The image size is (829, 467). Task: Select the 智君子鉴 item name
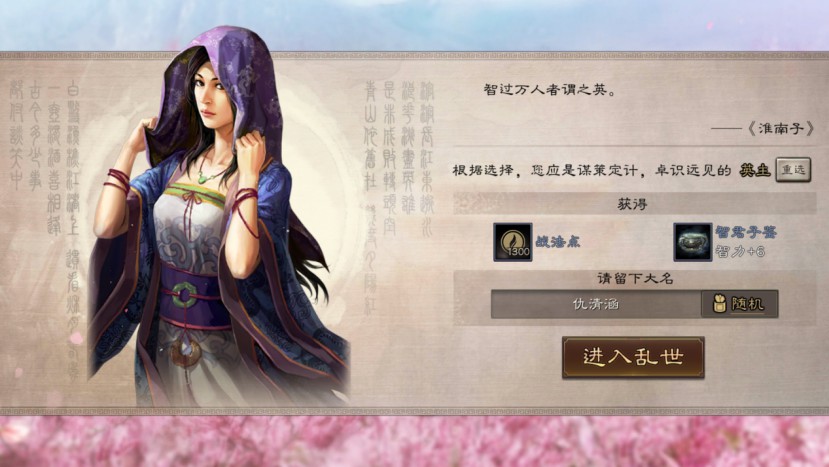[746, 232]
